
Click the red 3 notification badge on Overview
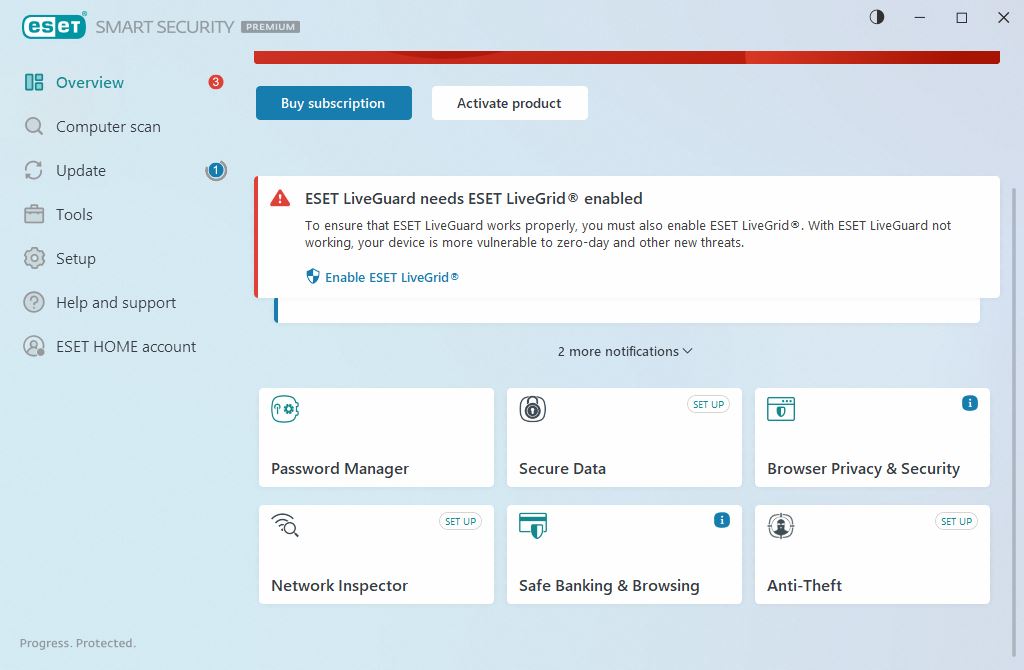(216, 82)
